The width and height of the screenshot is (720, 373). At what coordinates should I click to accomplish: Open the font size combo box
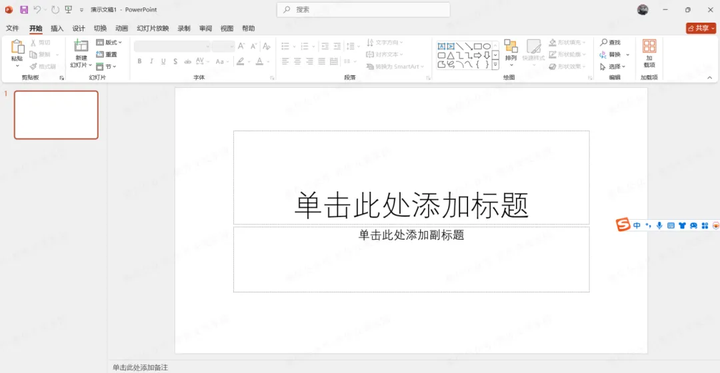click(x=224, y=46)
